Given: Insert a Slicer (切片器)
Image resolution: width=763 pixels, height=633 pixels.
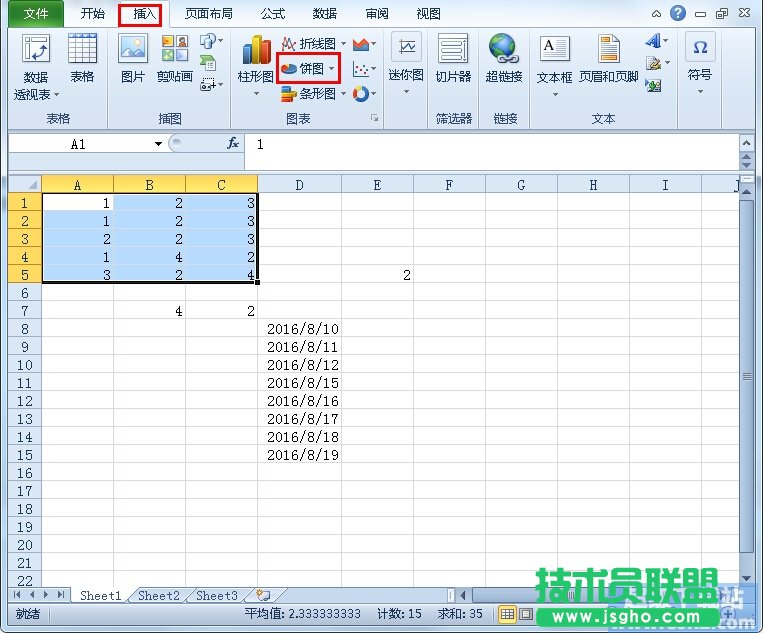Looking at the screenshot, I should 453,58.
